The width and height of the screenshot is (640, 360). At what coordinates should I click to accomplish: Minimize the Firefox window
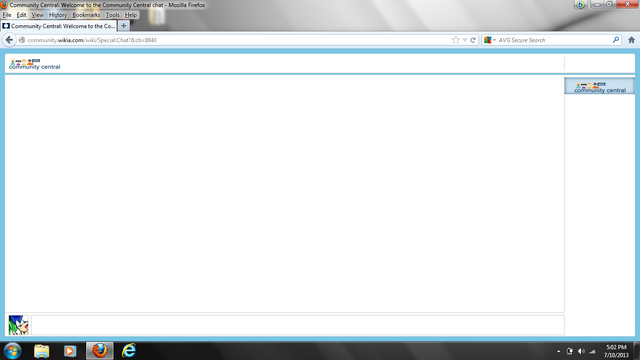(597, 4)
